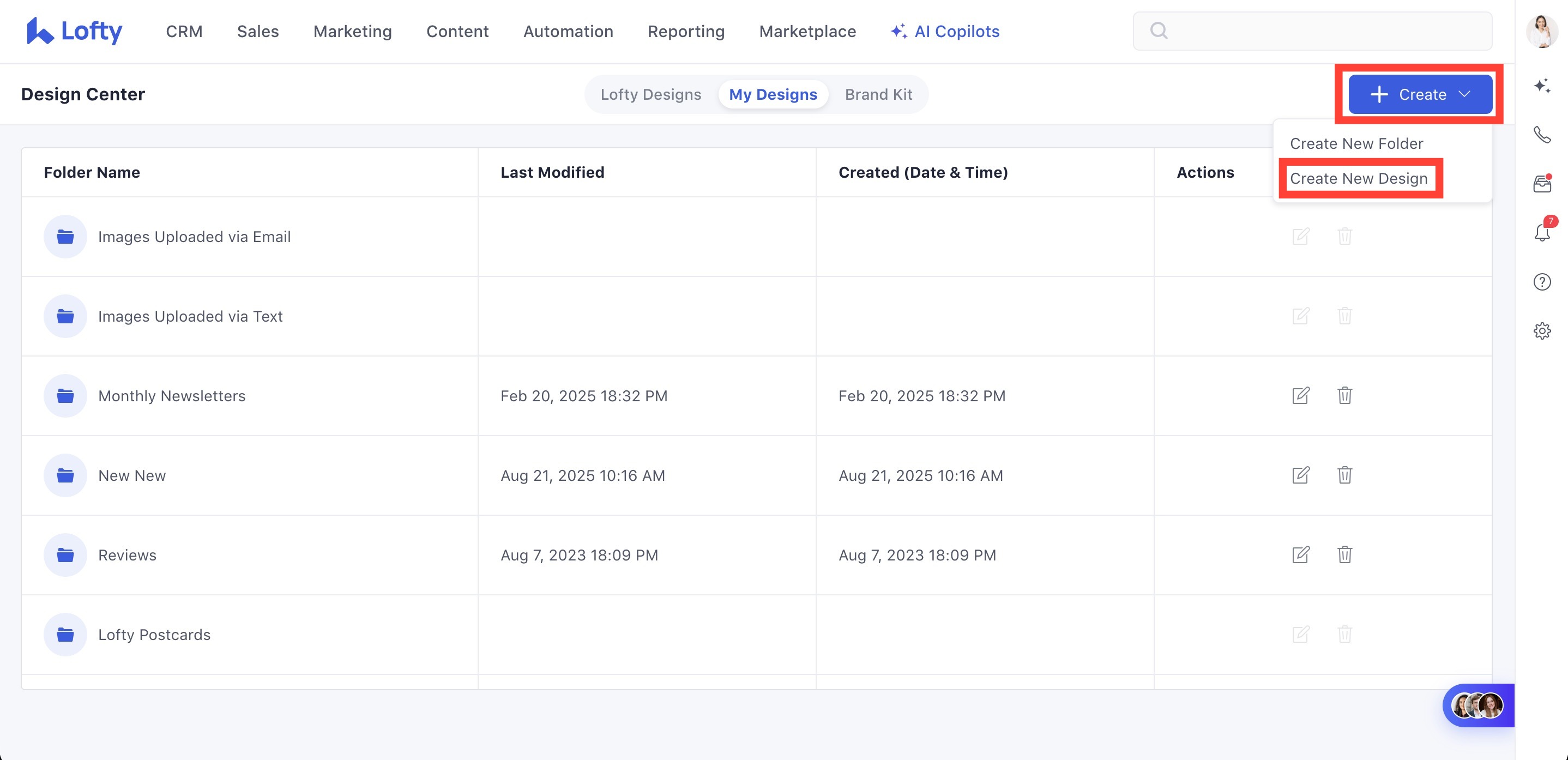
Task: Open the help question mark icon
Action: point(1542,282)
